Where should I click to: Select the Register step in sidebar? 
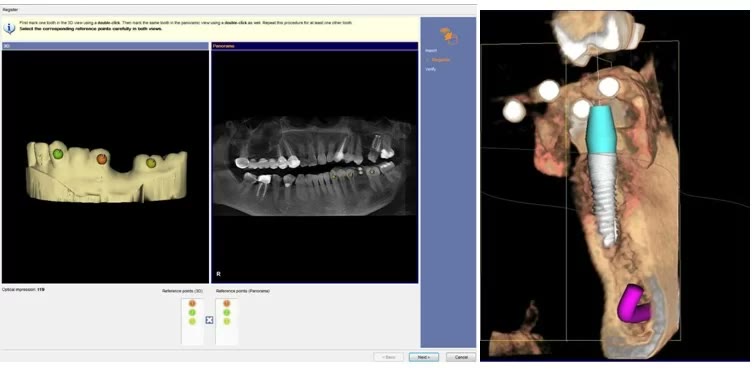tap(440, 60)
